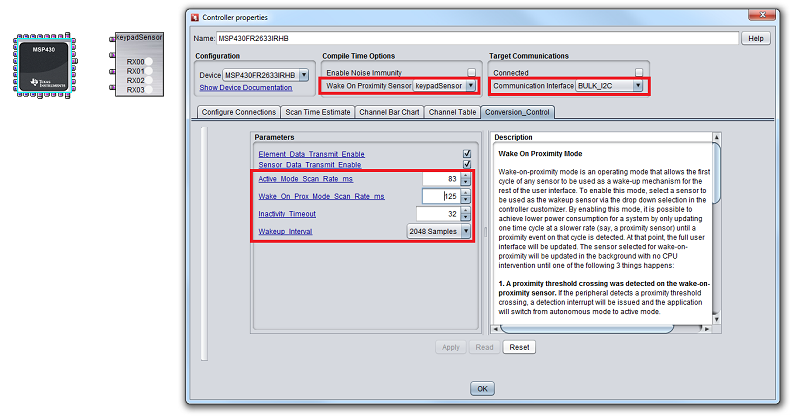Toggle the Connected checkbox
800x420 pixels.
coord(639,73)
